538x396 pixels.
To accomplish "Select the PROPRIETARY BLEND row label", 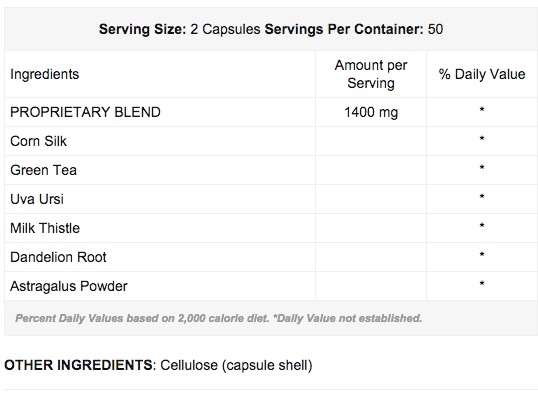I will pyautogui.click(x=85, y=112).
